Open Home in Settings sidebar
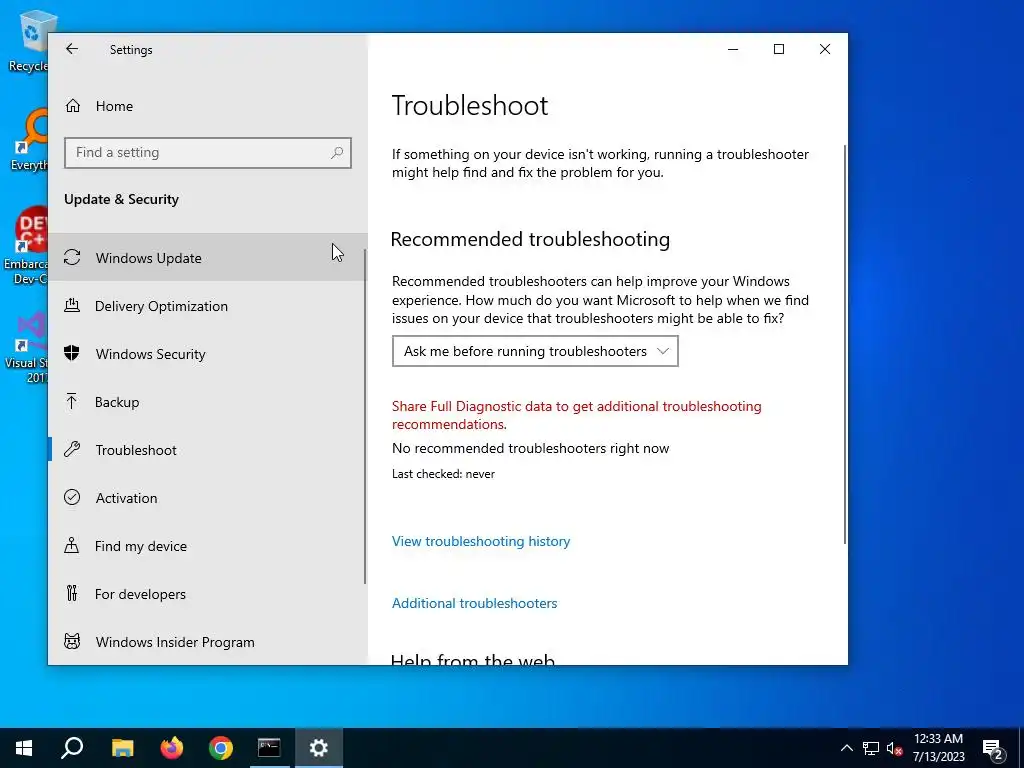This screenshot has height=768, width=1024. click(208, 106)
